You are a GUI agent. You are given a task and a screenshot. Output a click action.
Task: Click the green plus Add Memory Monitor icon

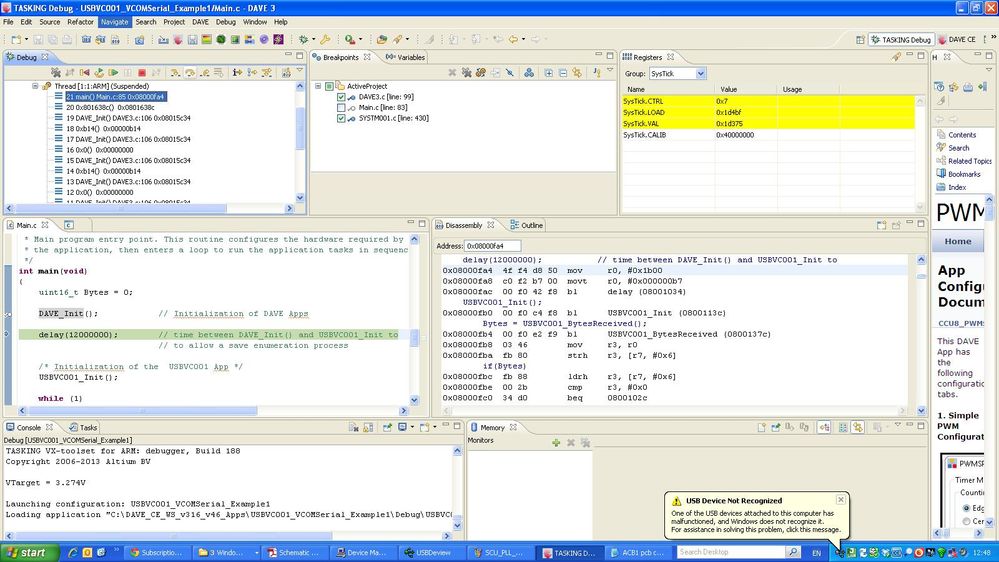pyautogui.click(x=556, y=442)
